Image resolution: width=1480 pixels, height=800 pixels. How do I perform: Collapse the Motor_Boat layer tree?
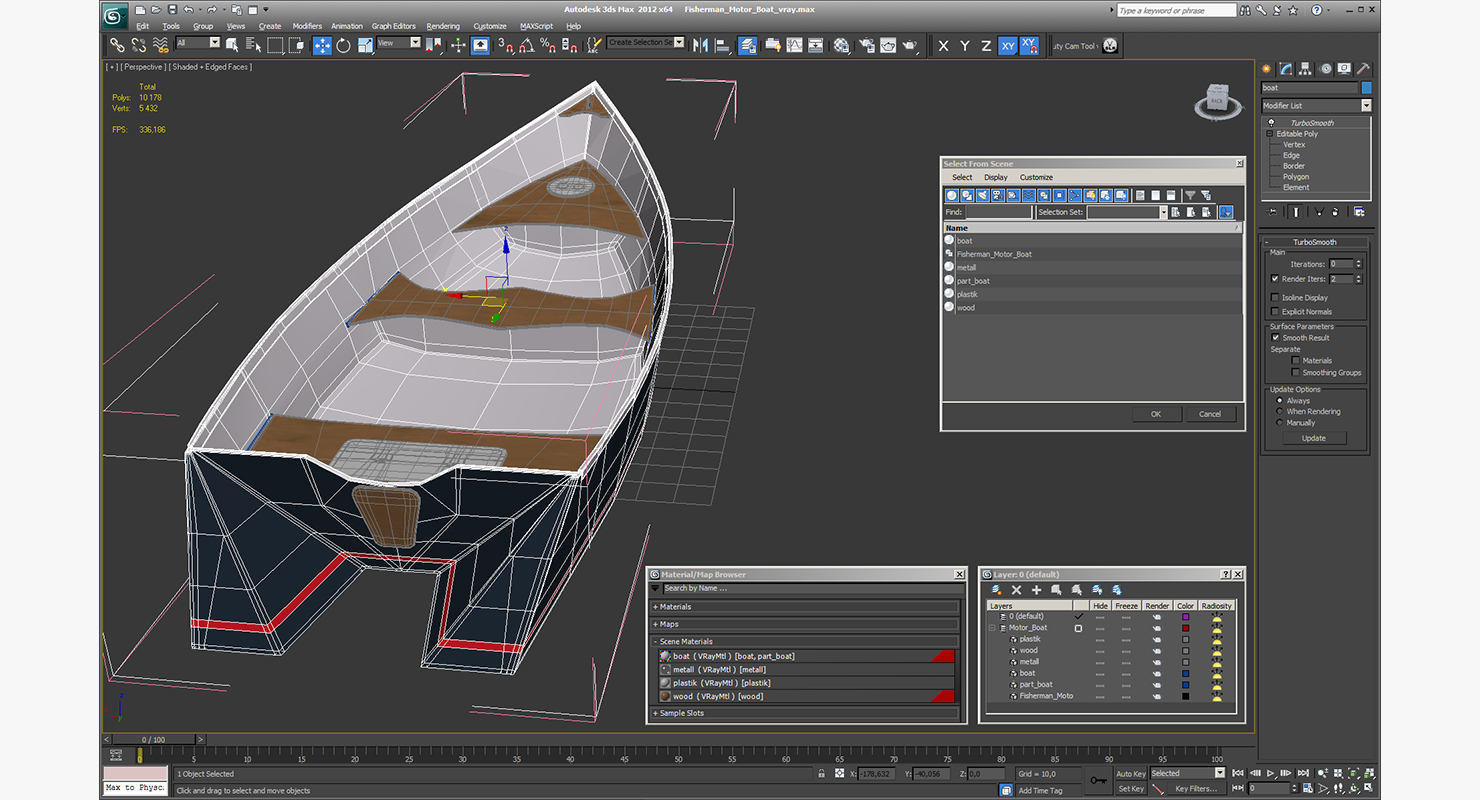[x=992, y=628]
